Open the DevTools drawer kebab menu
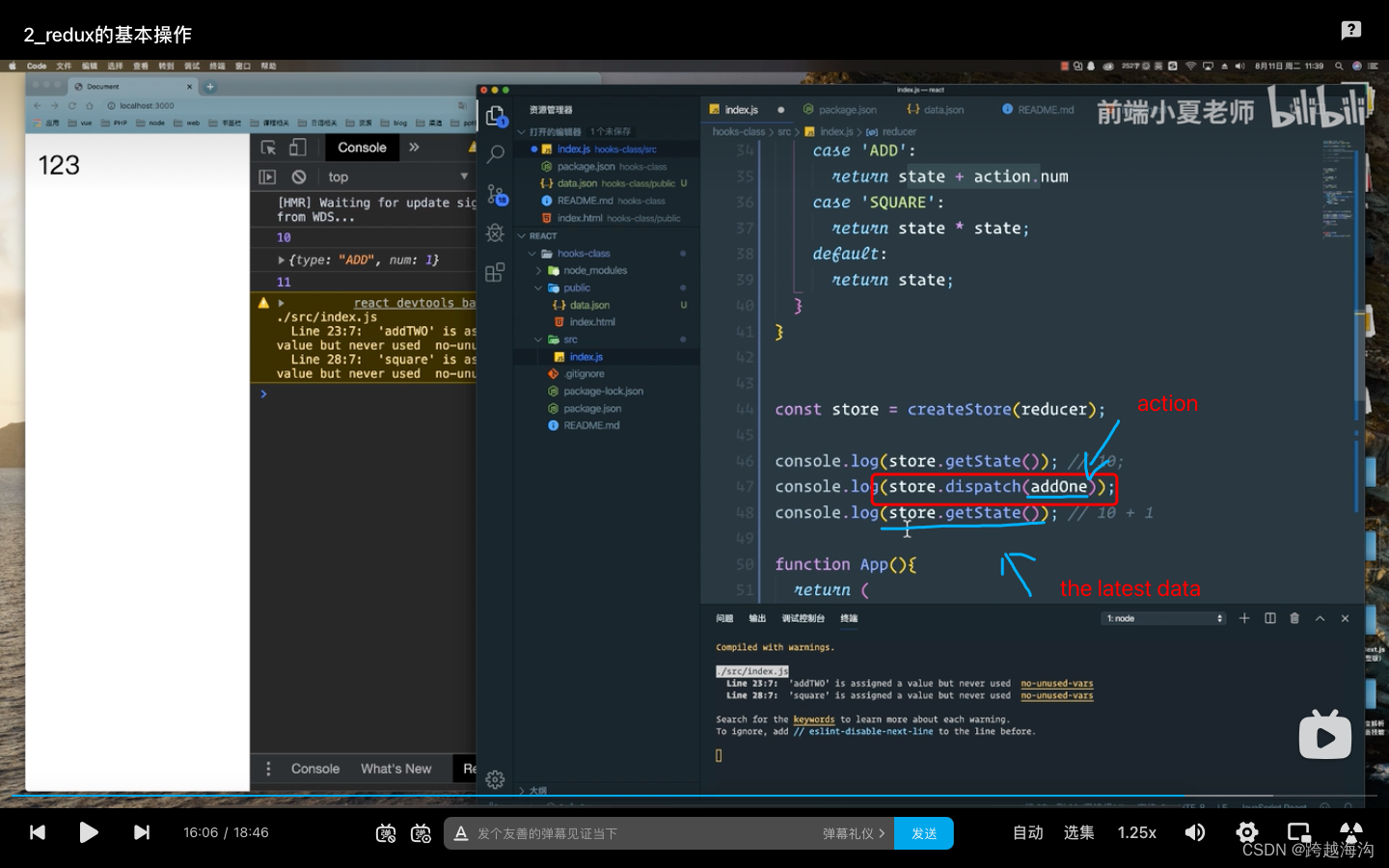Image resolution: width=1389 pixels, height=868 pixels. tap(268, 769)
